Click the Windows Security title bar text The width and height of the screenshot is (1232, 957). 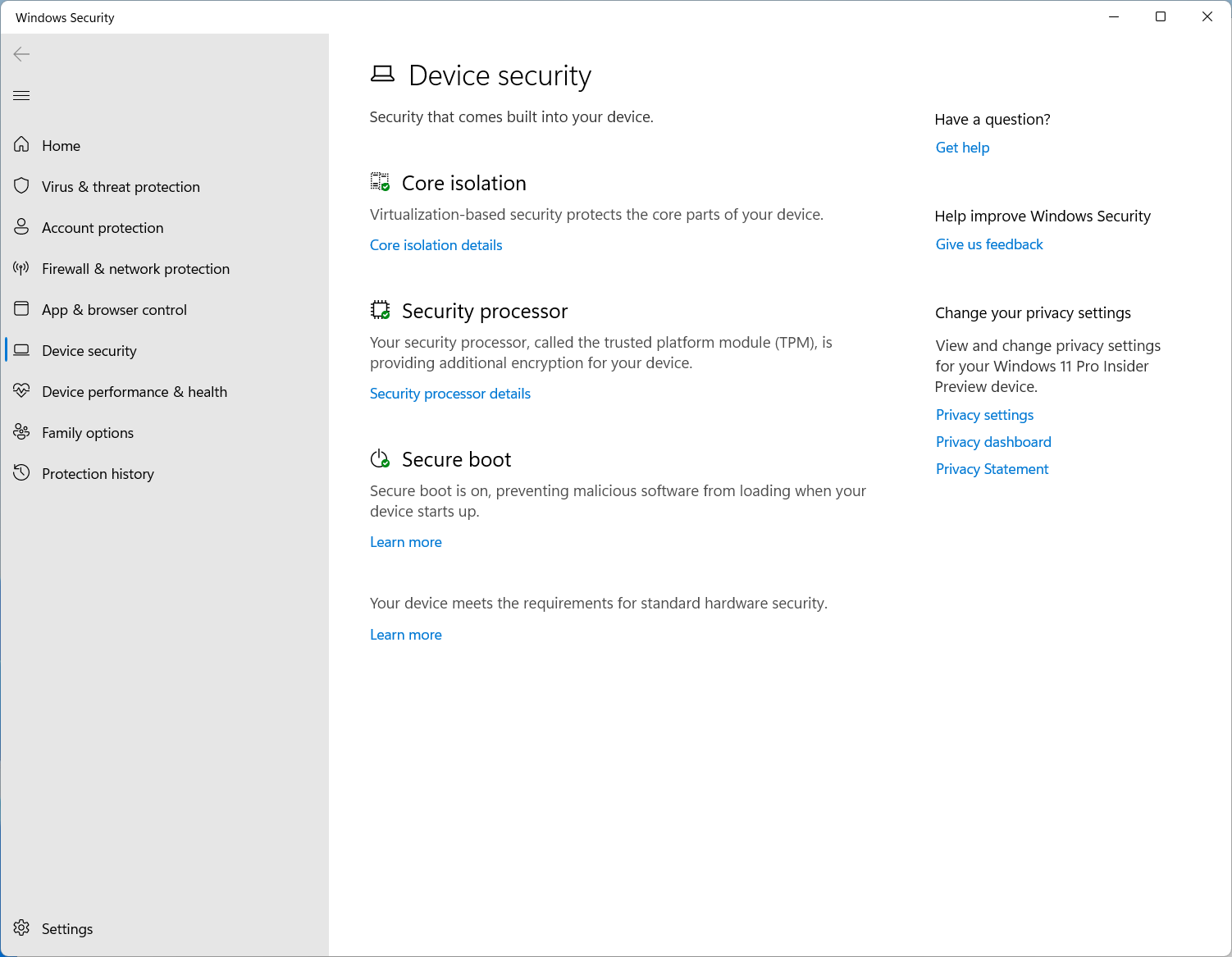coord(65,17)
